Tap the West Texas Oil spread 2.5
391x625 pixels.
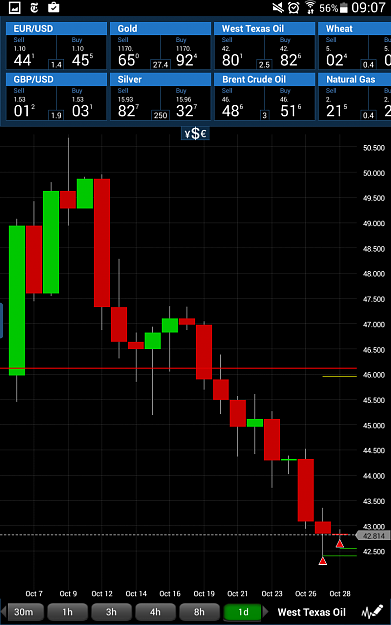pyautogui.click(x=264, y=64)
